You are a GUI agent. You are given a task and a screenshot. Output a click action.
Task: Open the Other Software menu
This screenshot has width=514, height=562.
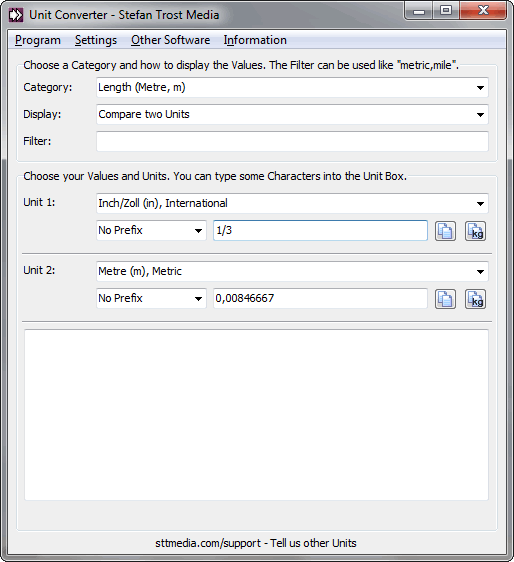170,40
